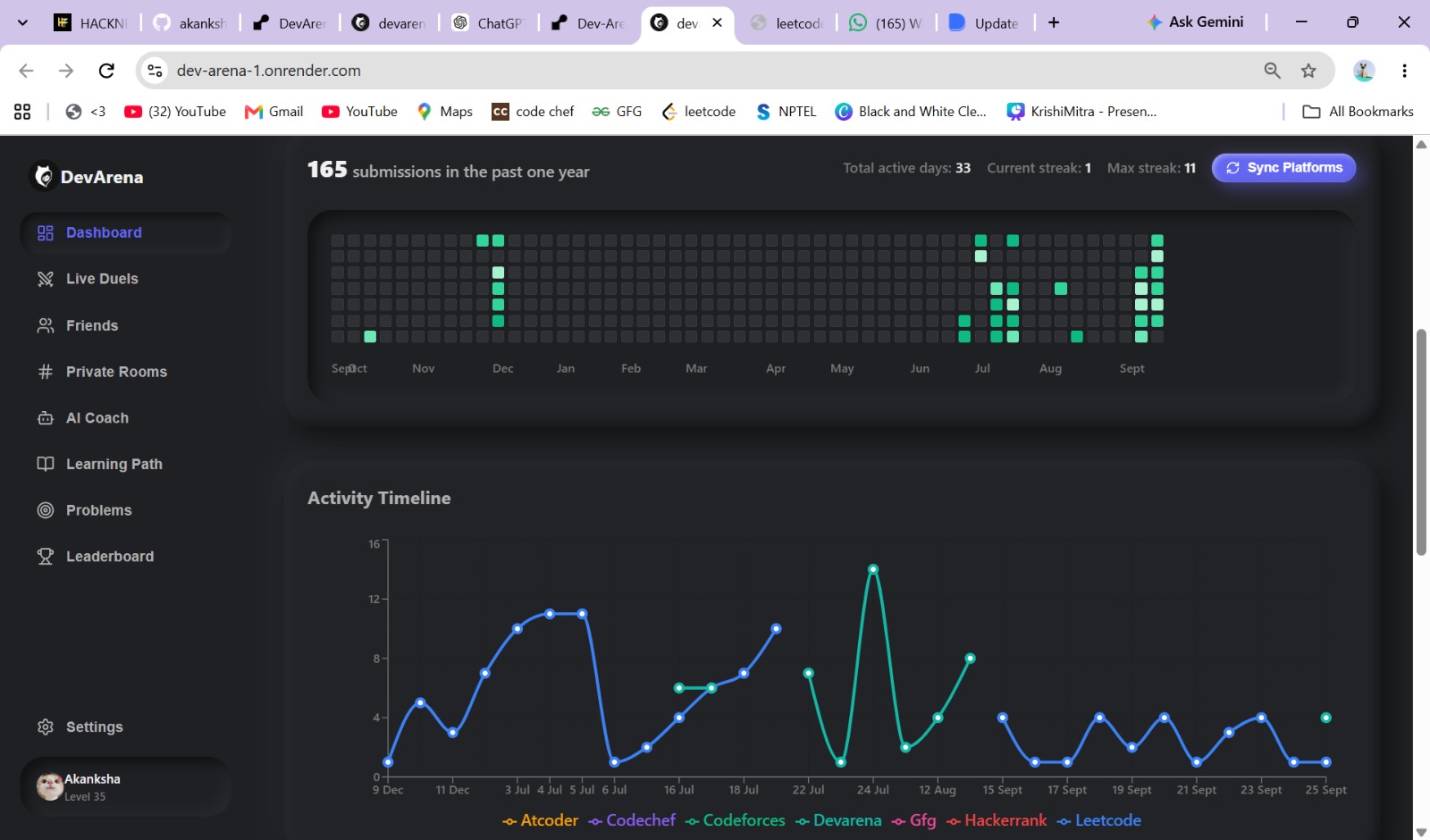Image resolution: width=1430 pixels, height=840 pixels.
Task: Open the Chrome three-dot menu
Action: coord(1404,71)
